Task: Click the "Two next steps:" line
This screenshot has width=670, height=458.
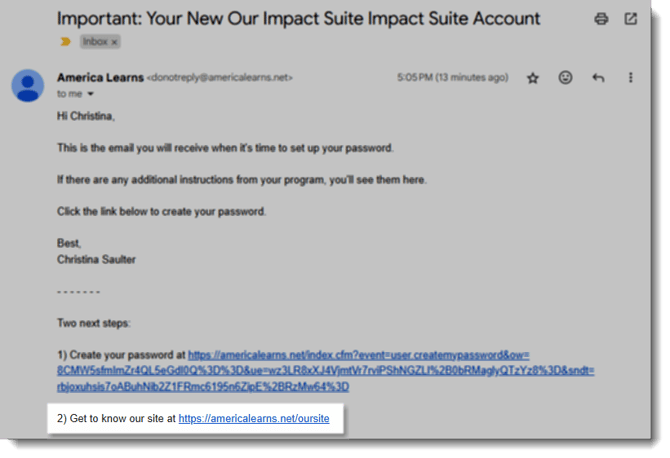Action: pyautogui.click(x=99, y=322)
